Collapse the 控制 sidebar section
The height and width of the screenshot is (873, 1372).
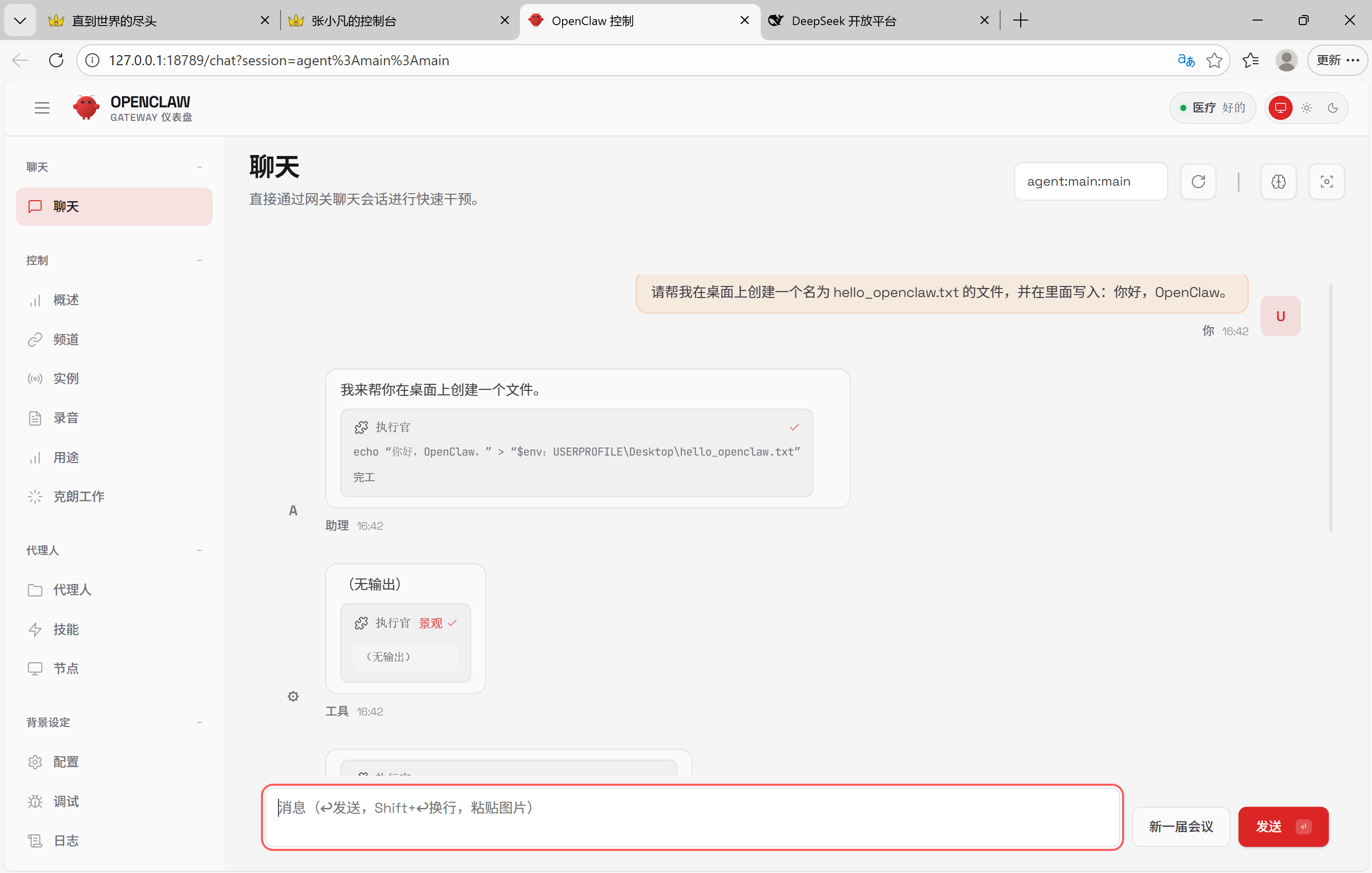(x=199, y=260)
